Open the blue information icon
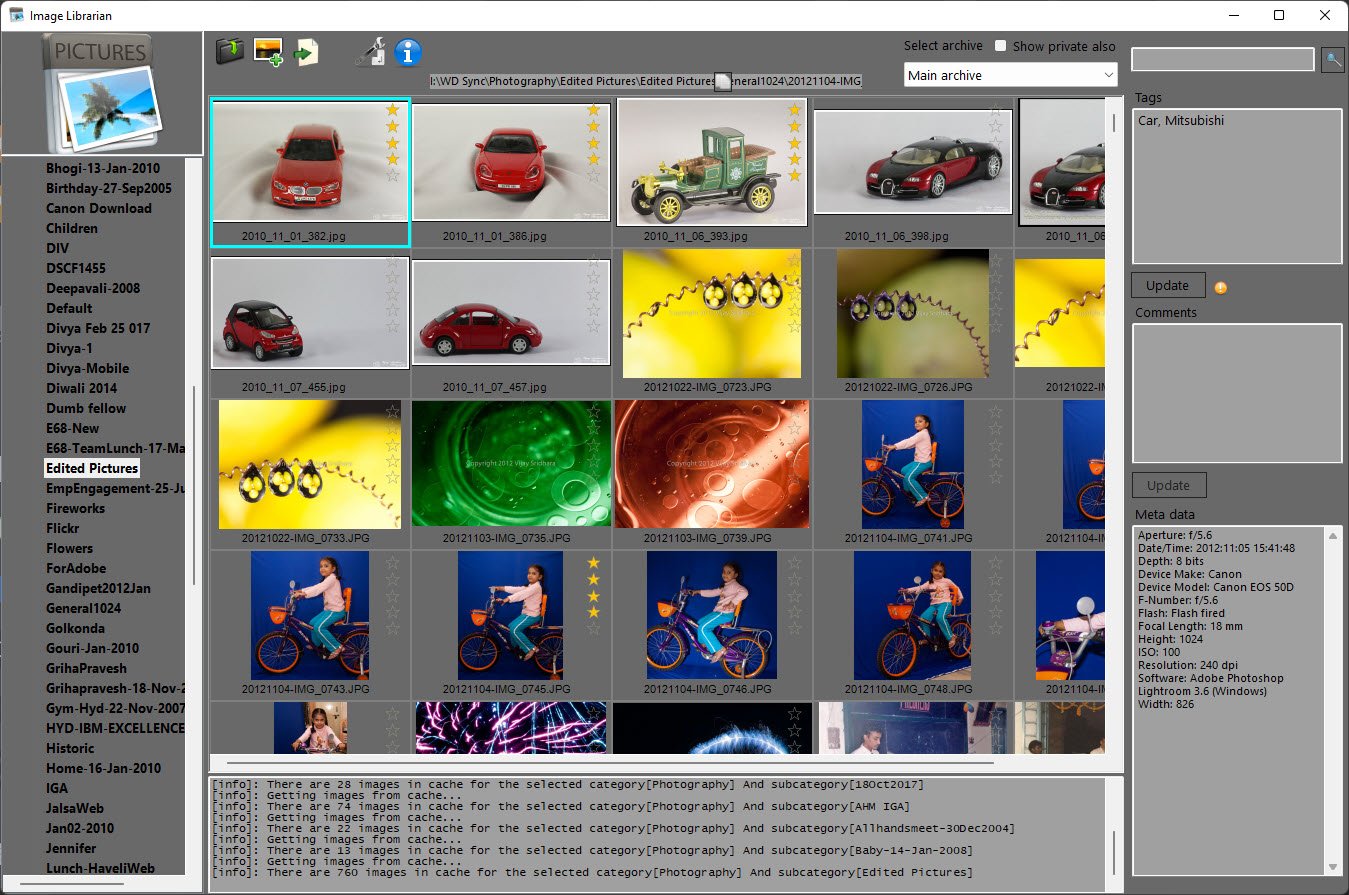This screenshot has height=895, width=1349. coord(408,51)
